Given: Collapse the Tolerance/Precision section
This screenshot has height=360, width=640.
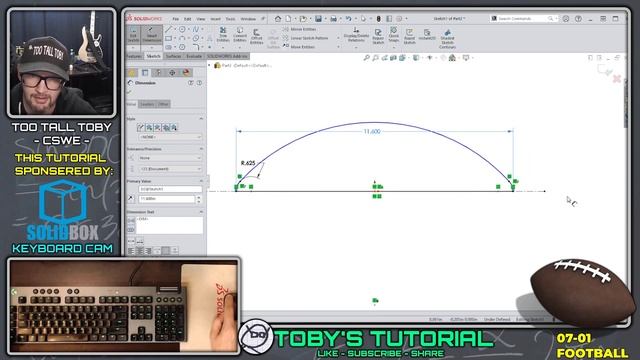Looking at the screenshot, I should coord(201,149).
